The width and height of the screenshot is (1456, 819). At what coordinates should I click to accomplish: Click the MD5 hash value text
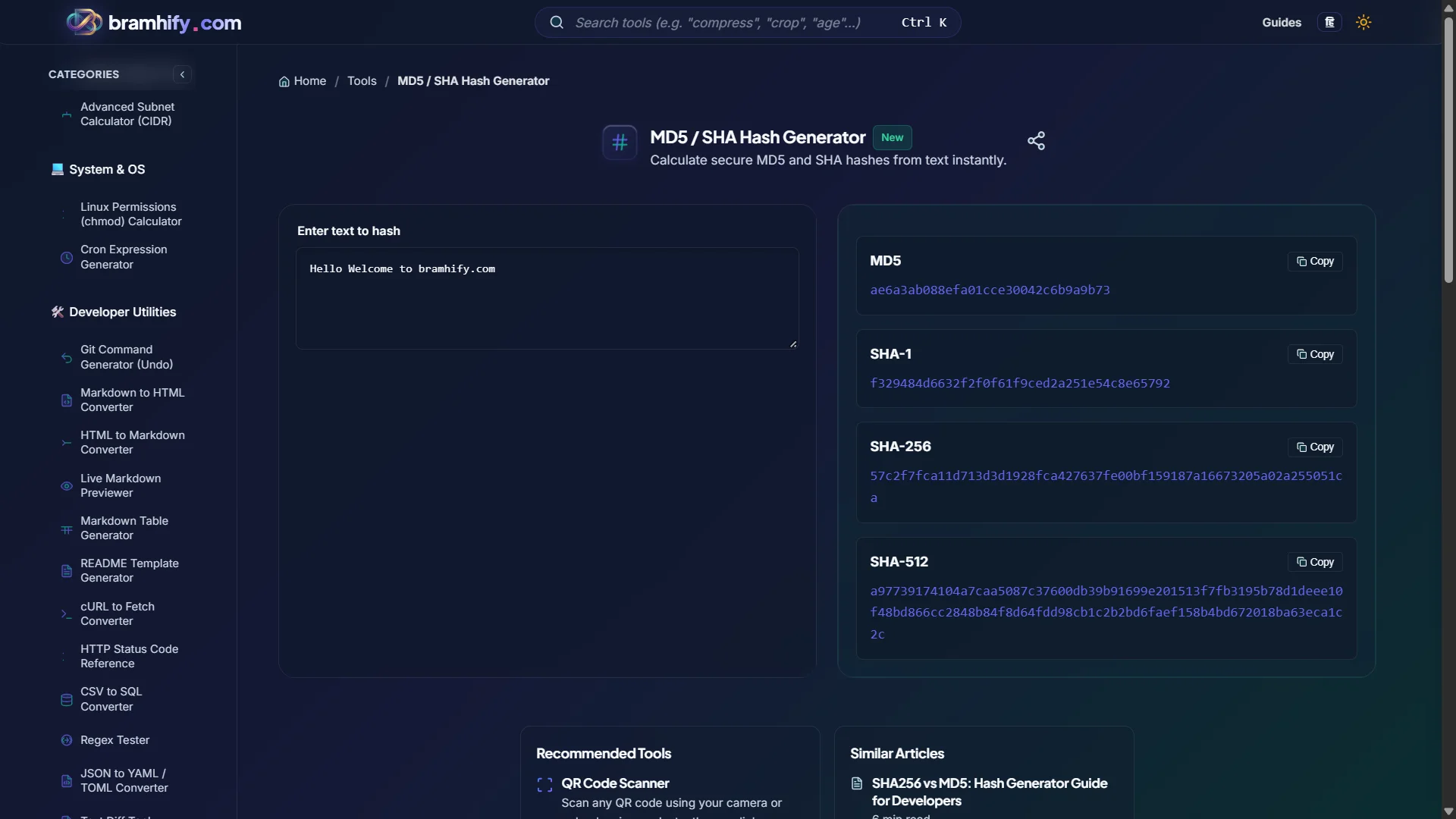click(990, 290)
